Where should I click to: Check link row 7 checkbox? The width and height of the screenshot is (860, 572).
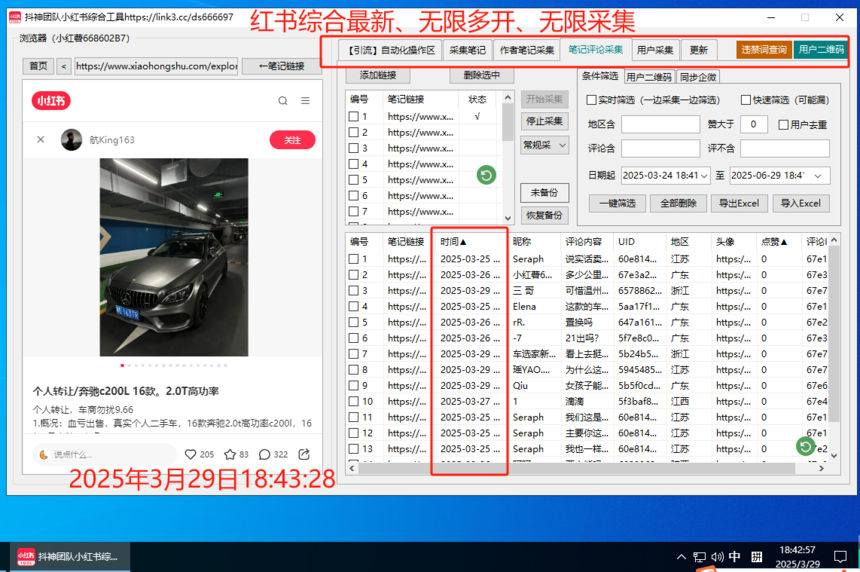[x=354, y=211]
